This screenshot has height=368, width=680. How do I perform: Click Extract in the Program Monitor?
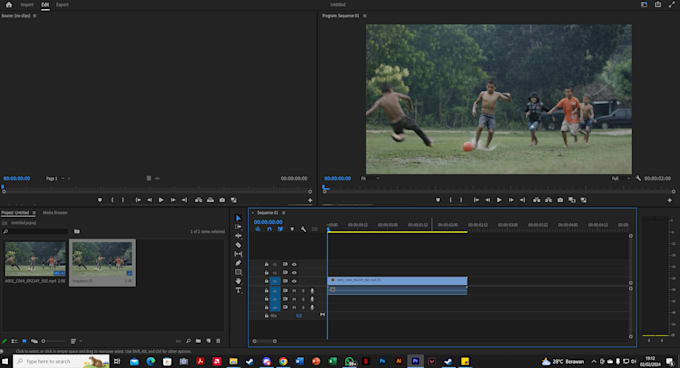coord(549,200)
